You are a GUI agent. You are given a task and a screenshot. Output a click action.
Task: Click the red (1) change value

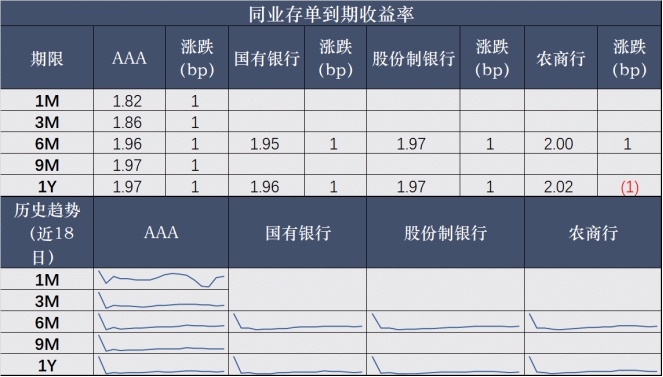click(x=629, y=188)
